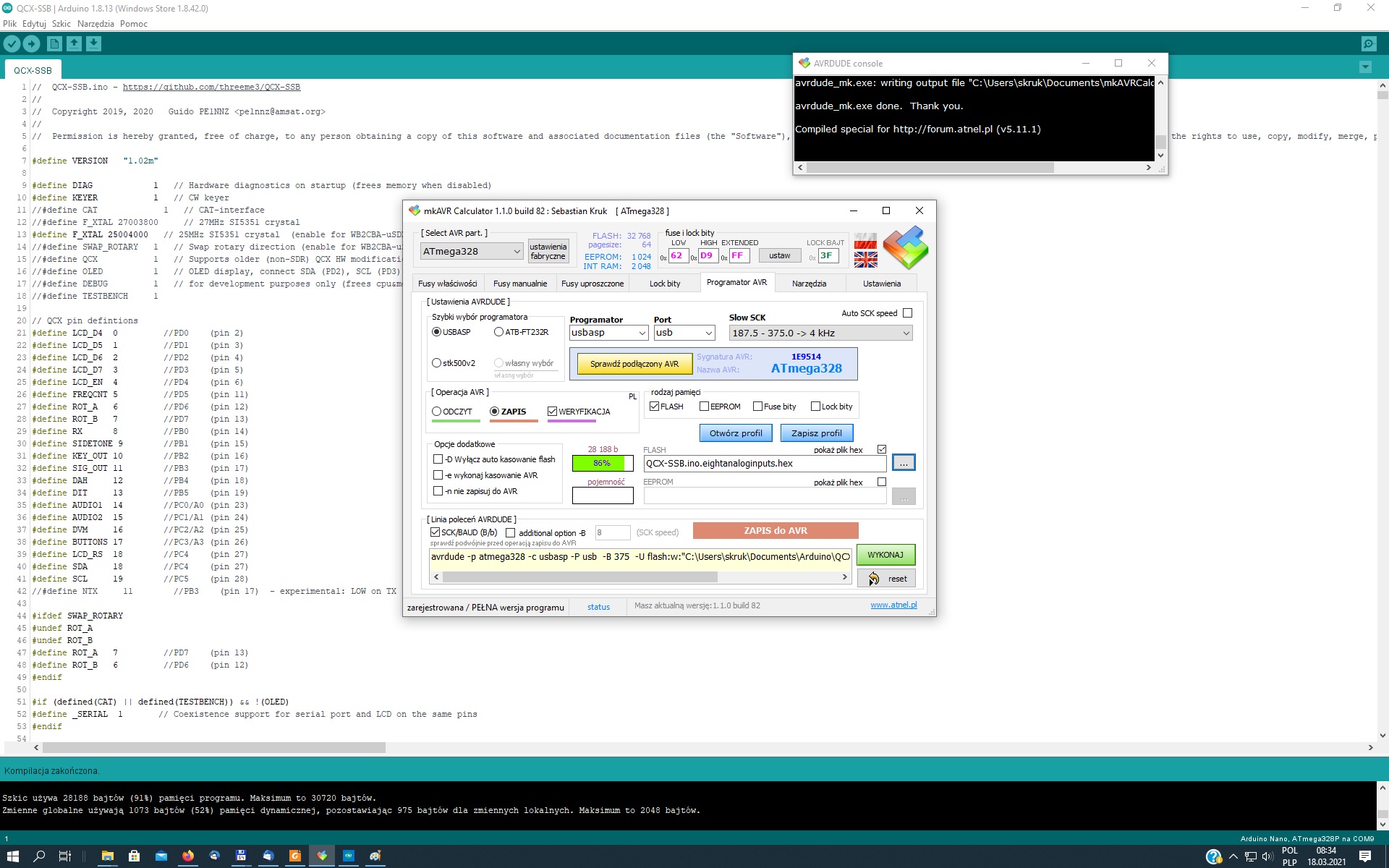Open Firefox from the taskbar
This screenshot has height=868, width=1389.
tap(188, 856)
